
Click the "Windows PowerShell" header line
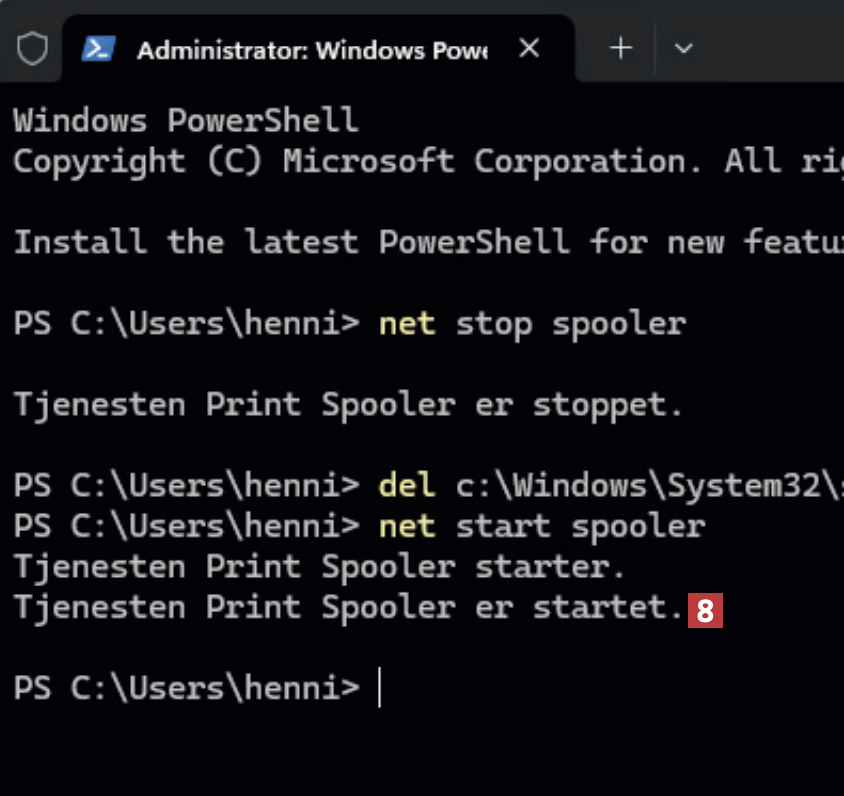point(185,120)
